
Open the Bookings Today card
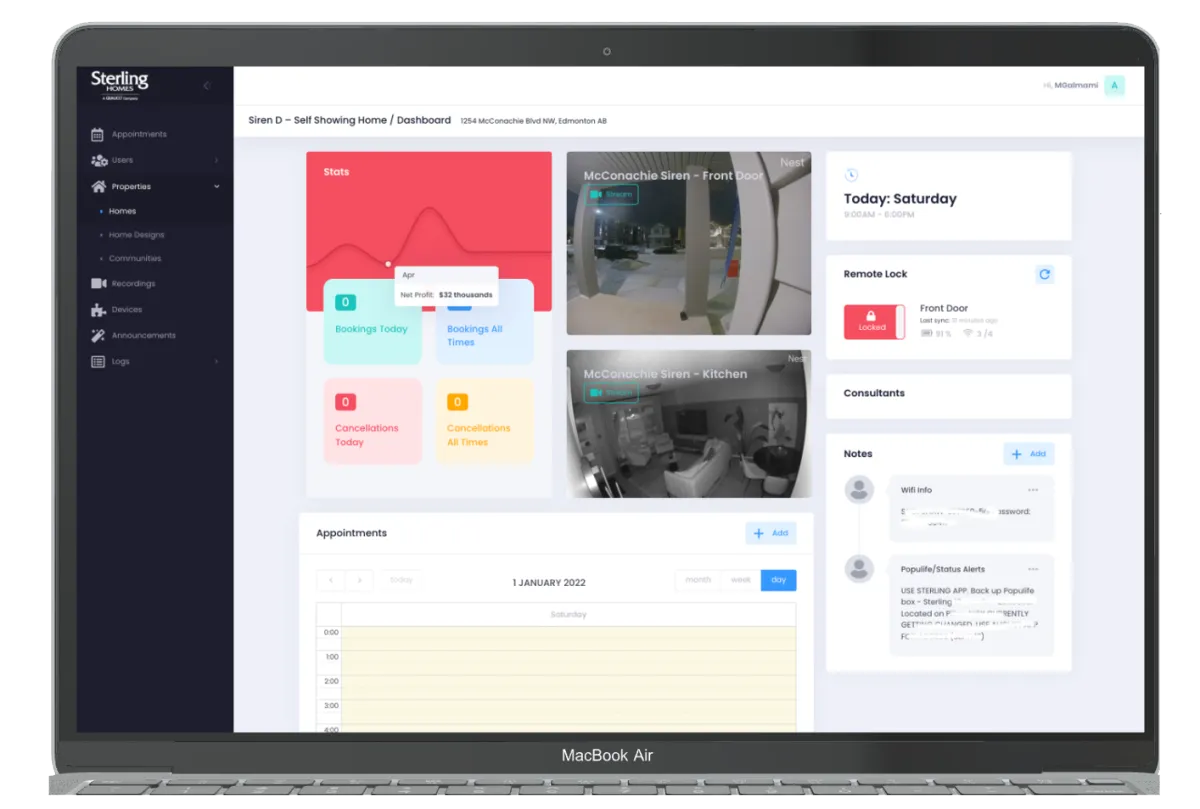click(372, 322)
